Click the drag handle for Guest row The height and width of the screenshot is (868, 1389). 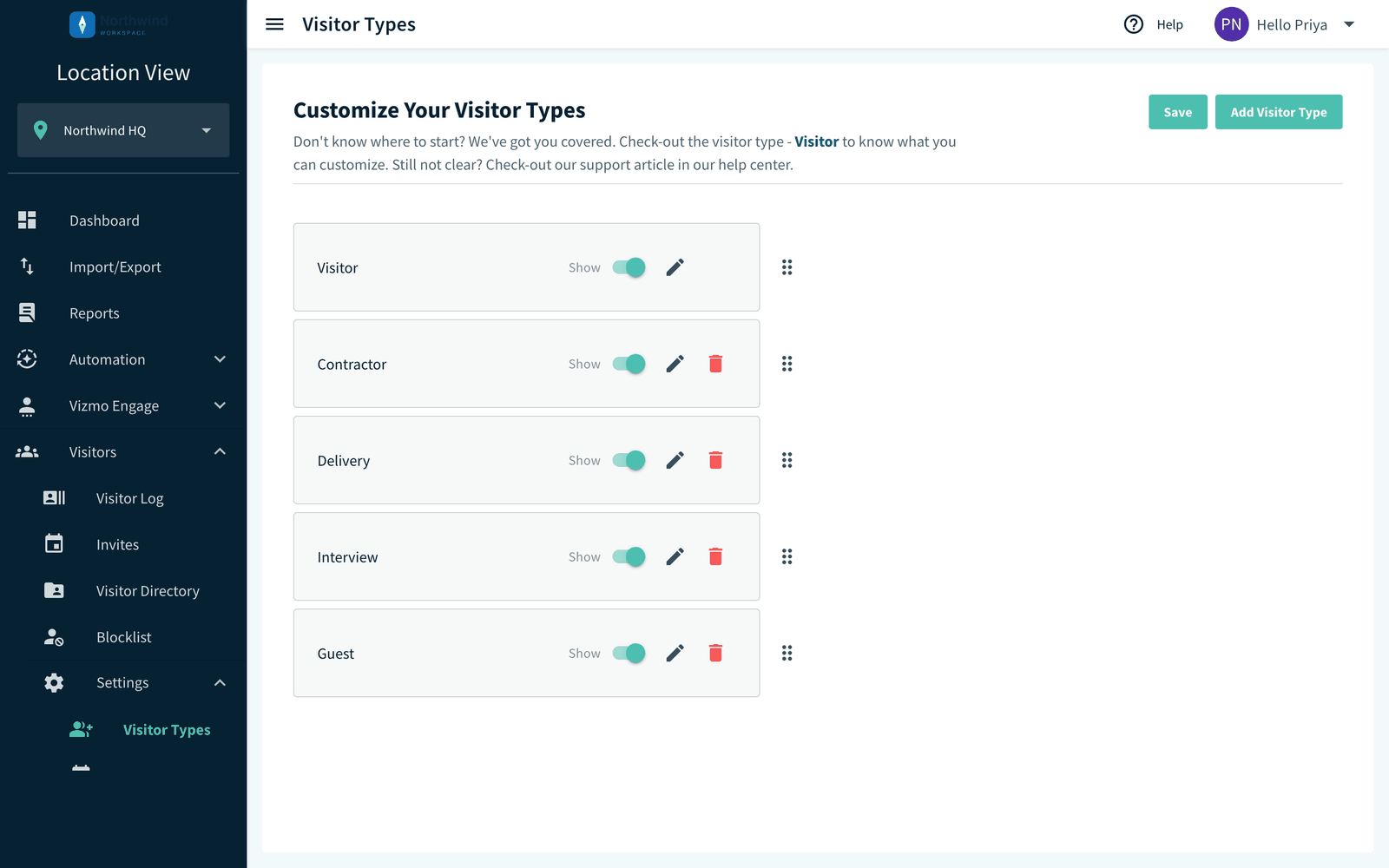click(x=787, y=653)
